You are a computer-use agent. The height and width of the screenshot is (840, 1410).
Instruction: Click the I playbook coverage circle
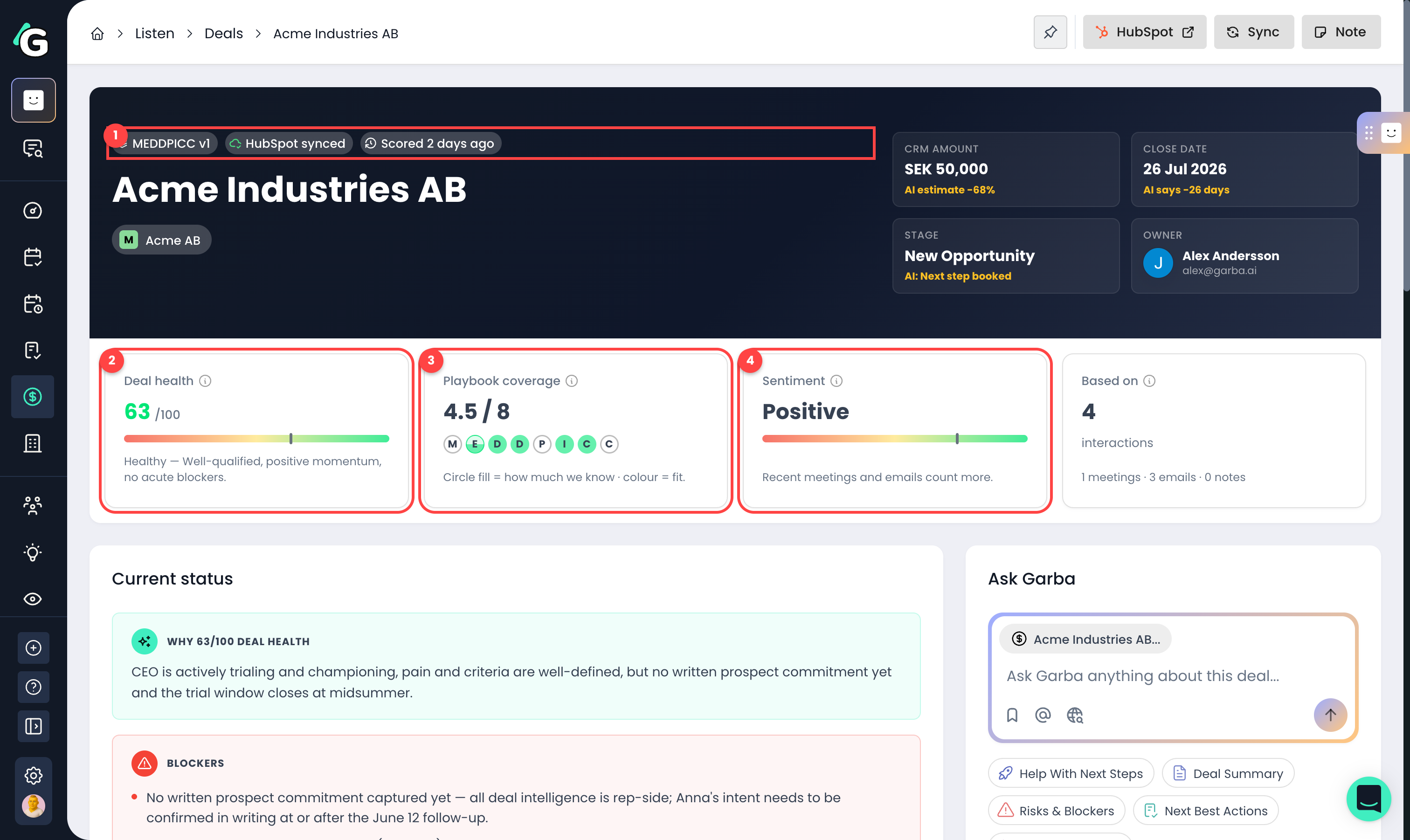point(564,444)
